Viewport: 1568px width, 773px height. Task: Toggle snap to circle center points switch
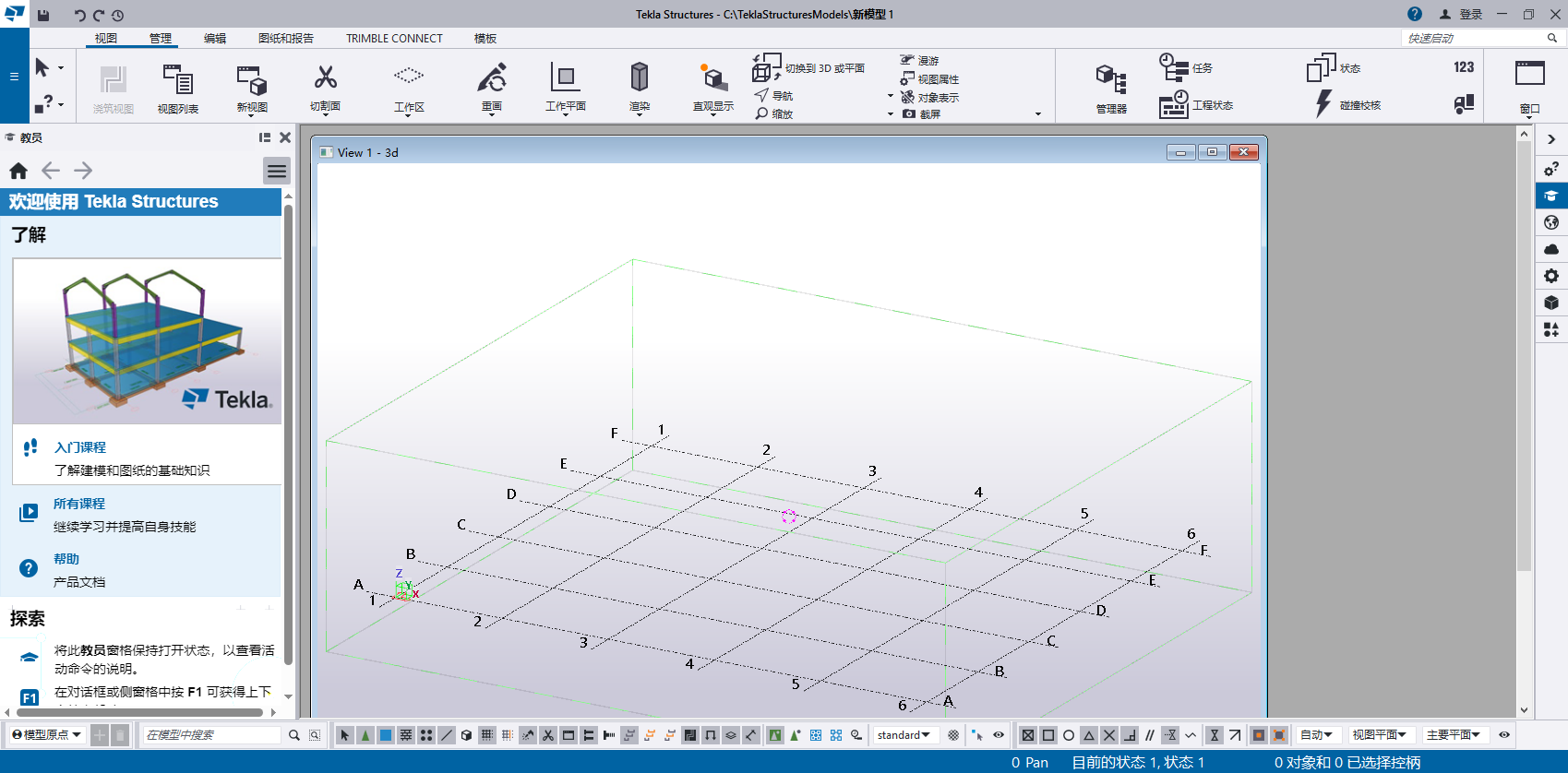(x=1069, y=735)
